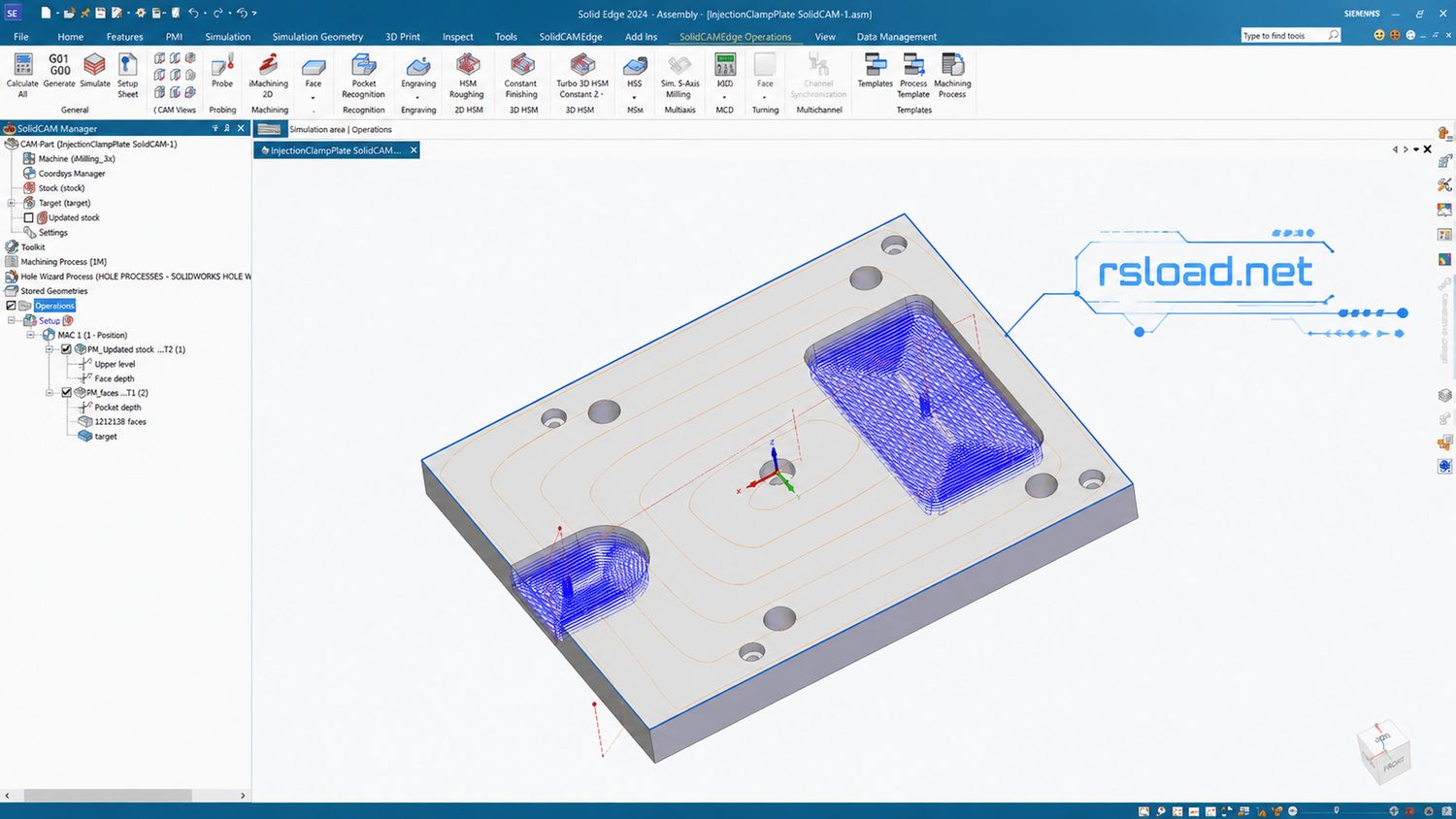Select the Probe tool
The height and width of the screenshot is (819, 1456).
pos(222,71)
